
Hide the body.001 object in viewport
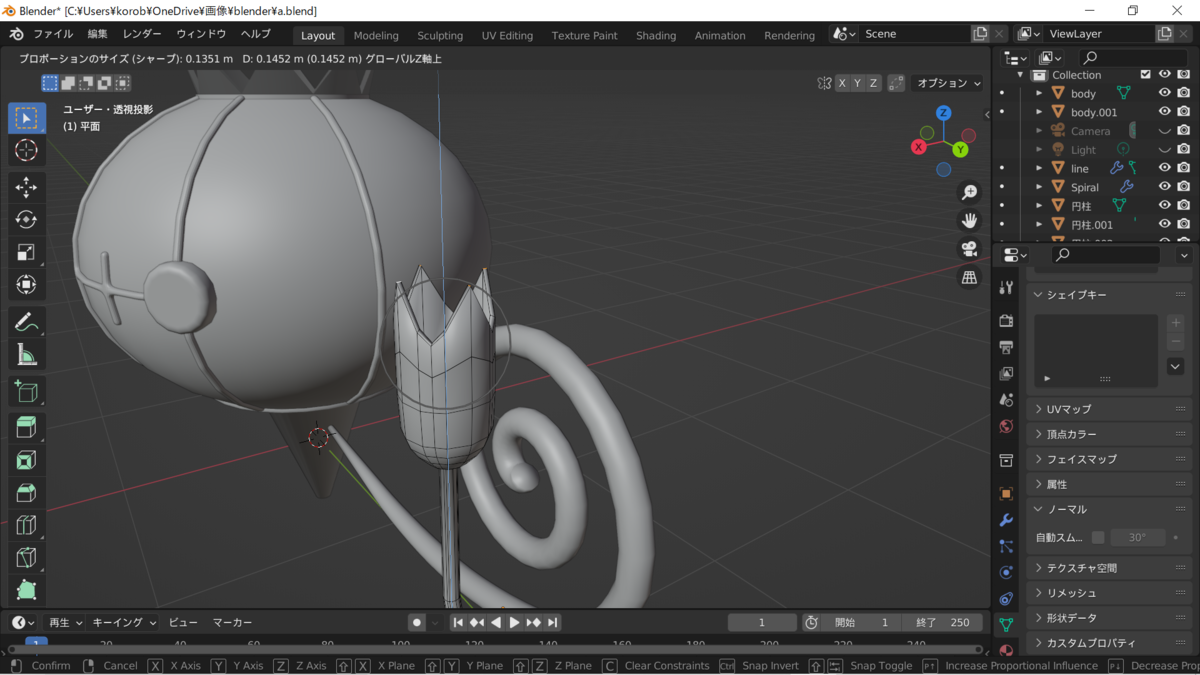point(1164,112)
